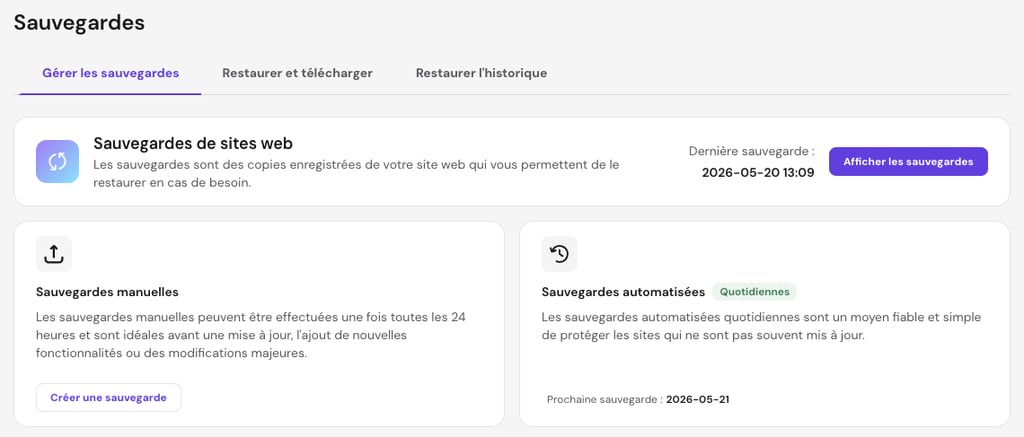Click the website backups description text
Image resolution: width=1024 pixels, height=437 pixels.
coord(356,174)
